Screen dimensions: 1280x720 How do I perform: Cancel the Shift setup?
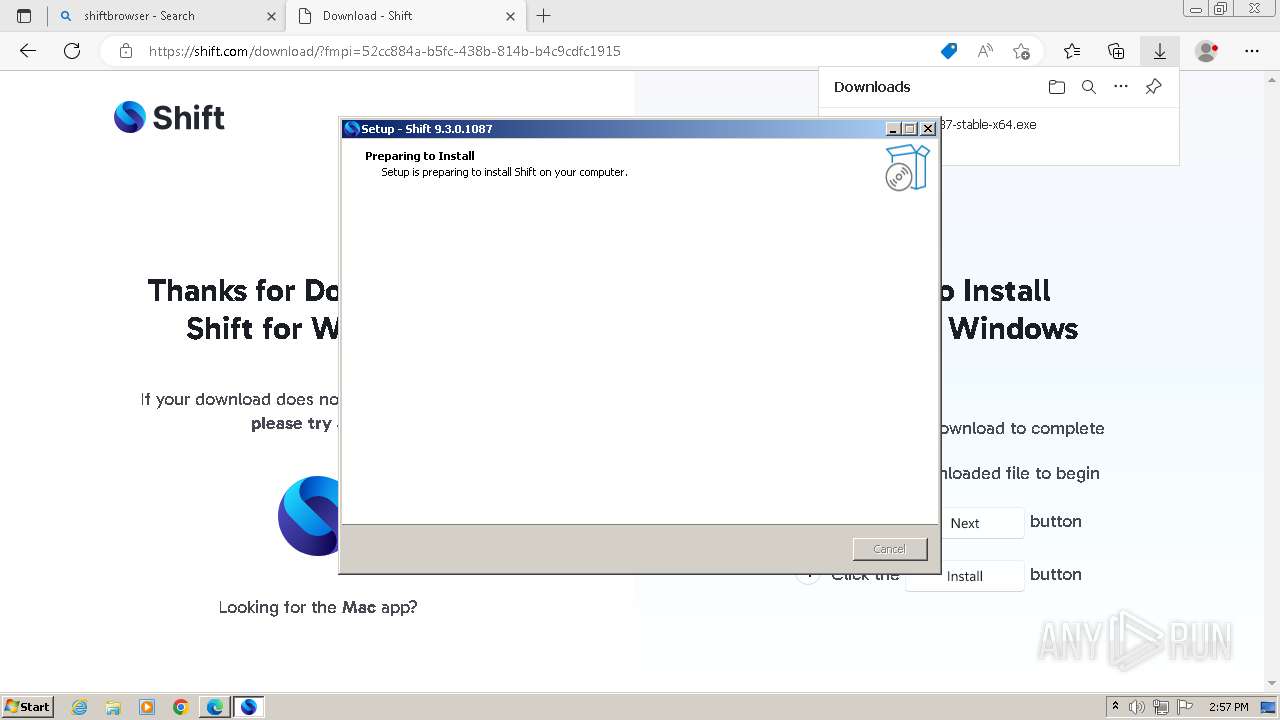pos(889,549)
